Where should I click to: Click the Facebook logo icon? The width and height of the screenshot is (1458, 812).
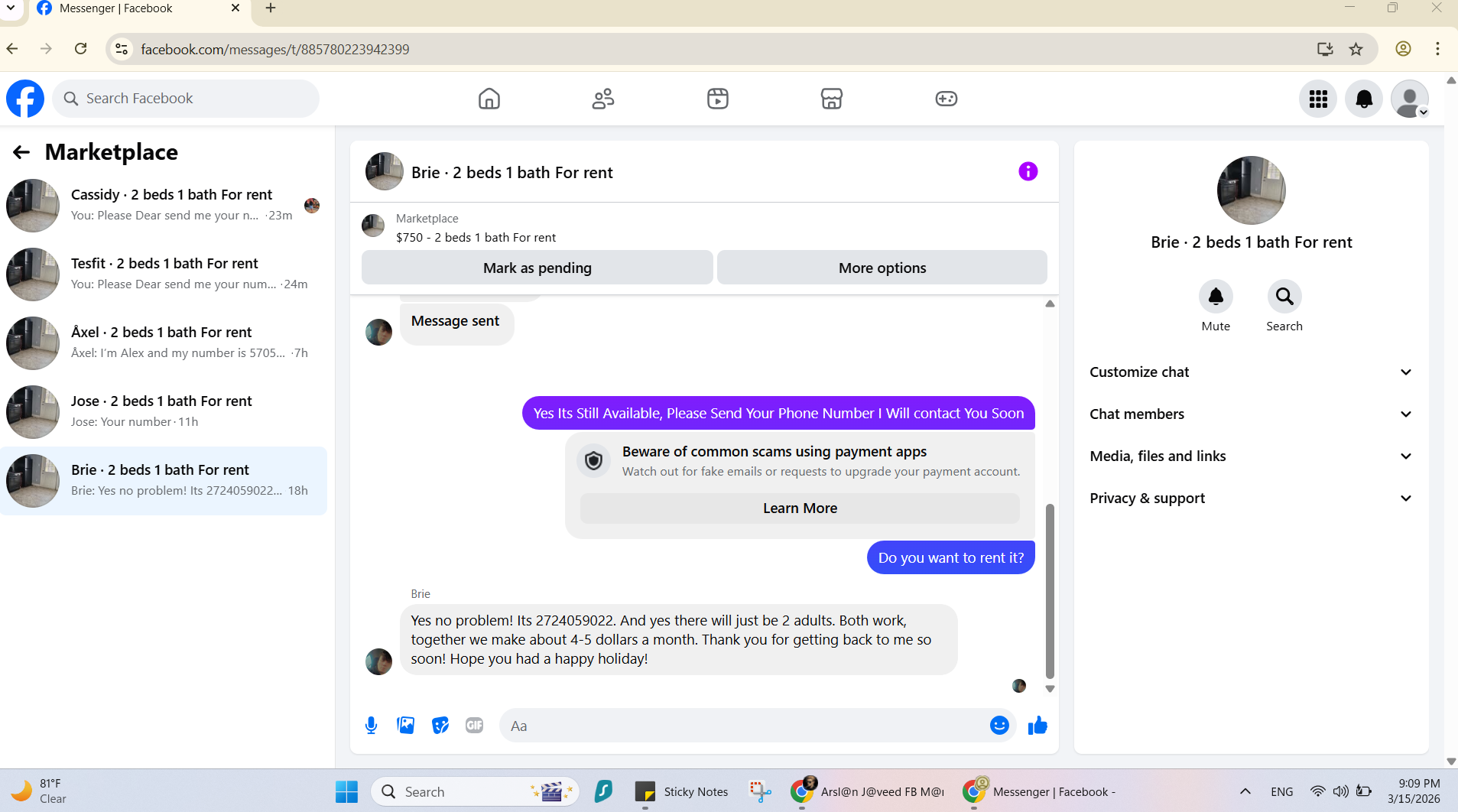coord(25,99)
